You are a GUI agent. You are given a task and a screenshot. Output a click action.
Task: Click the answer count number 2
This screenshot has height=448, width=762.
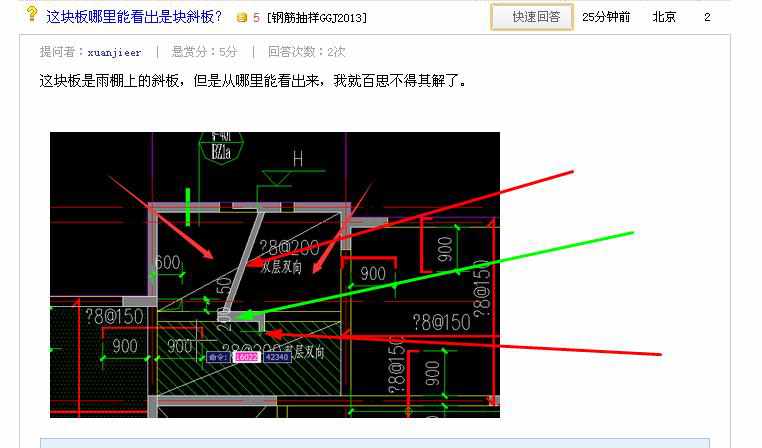tap(707, 17)
